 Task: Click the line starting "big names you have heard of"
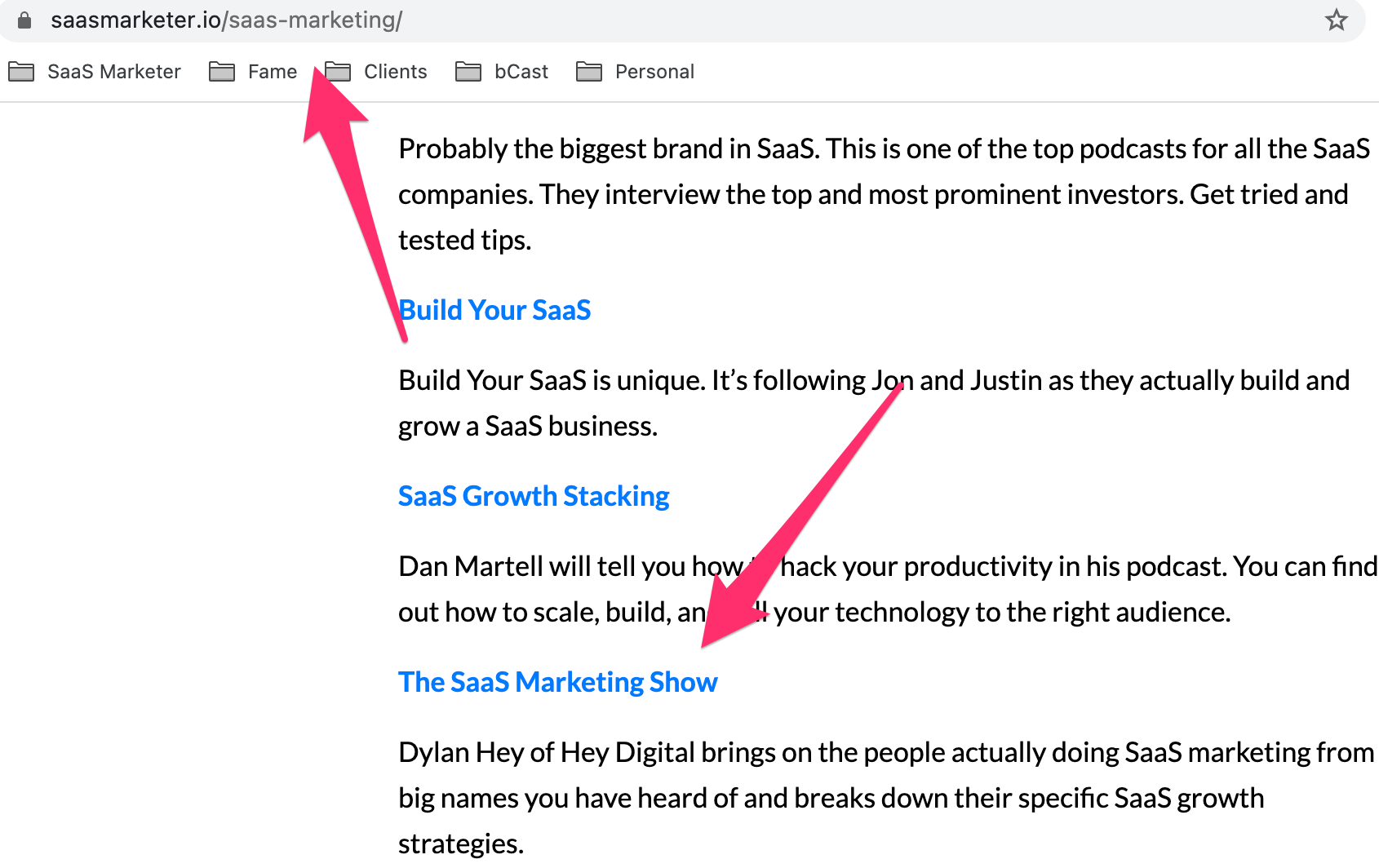831,798
